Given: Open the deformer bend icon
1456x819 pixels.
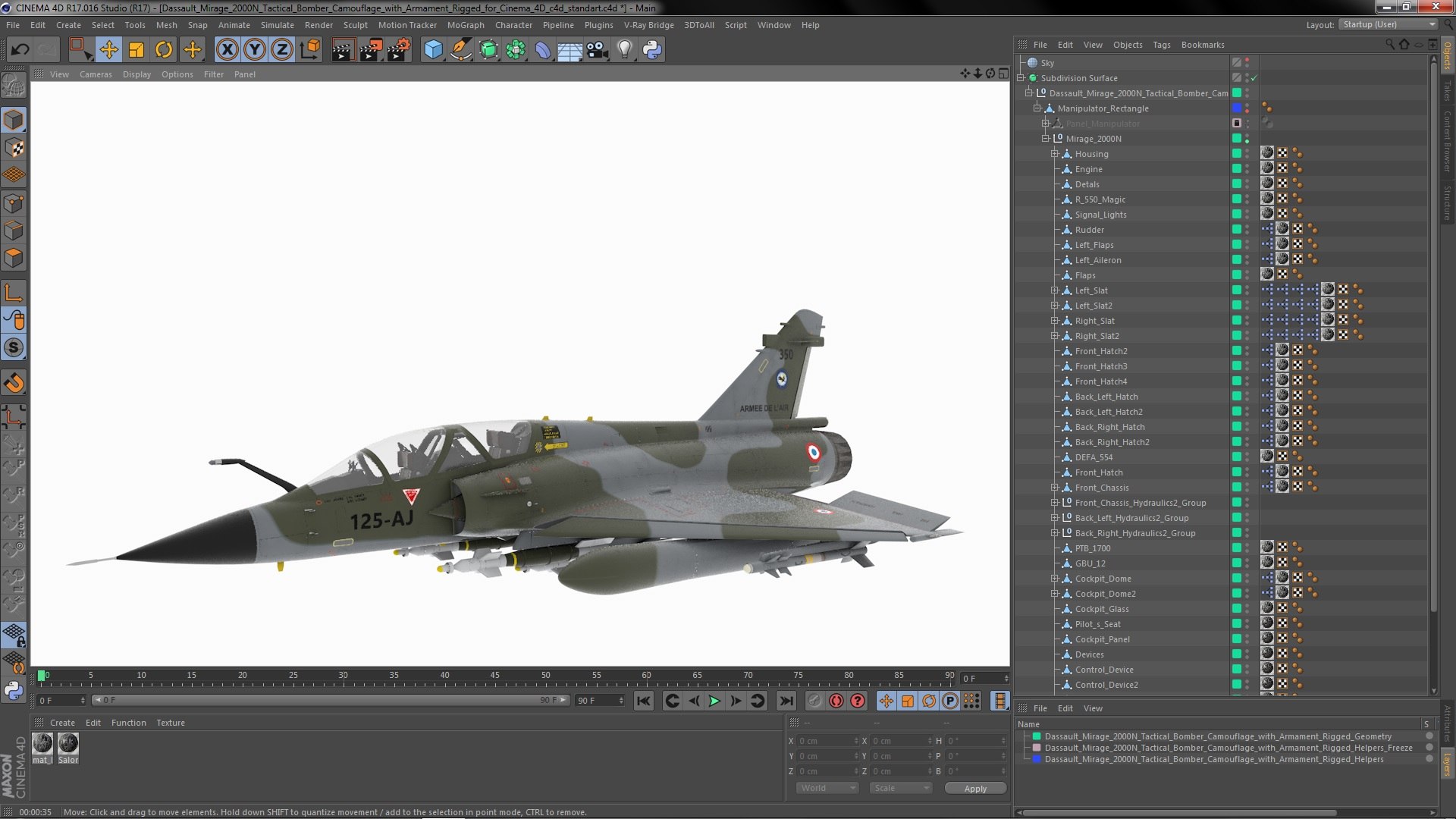Looking at the screenshot, I should coord(543,50).
